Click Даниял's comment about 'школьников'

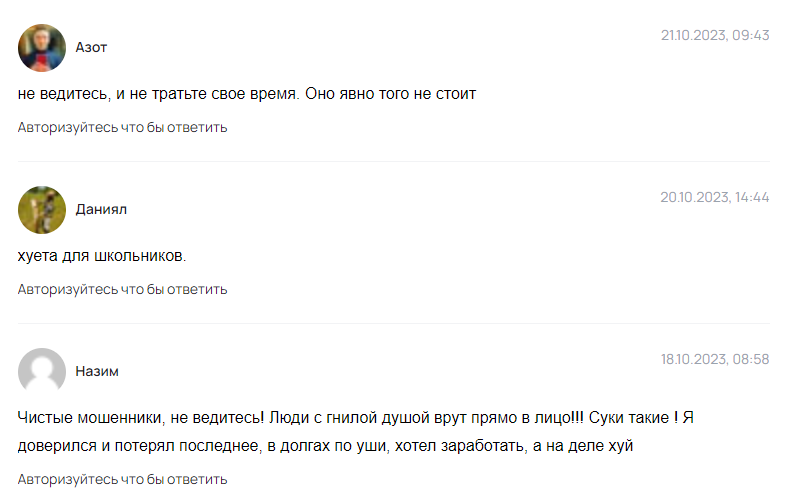pos(102,256)
